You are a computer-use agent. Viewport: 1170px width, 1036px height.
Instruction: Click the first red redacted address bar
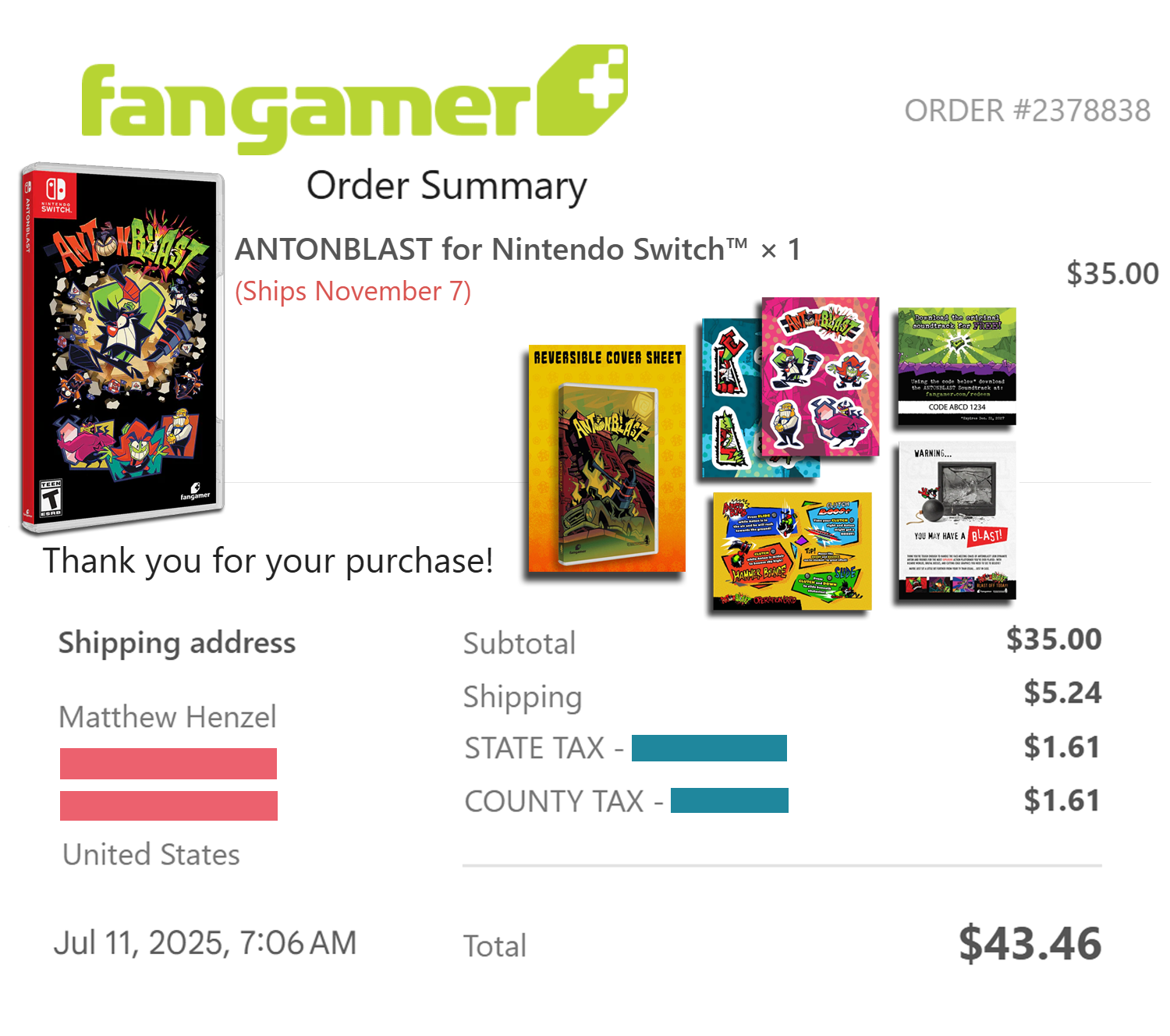168,764
